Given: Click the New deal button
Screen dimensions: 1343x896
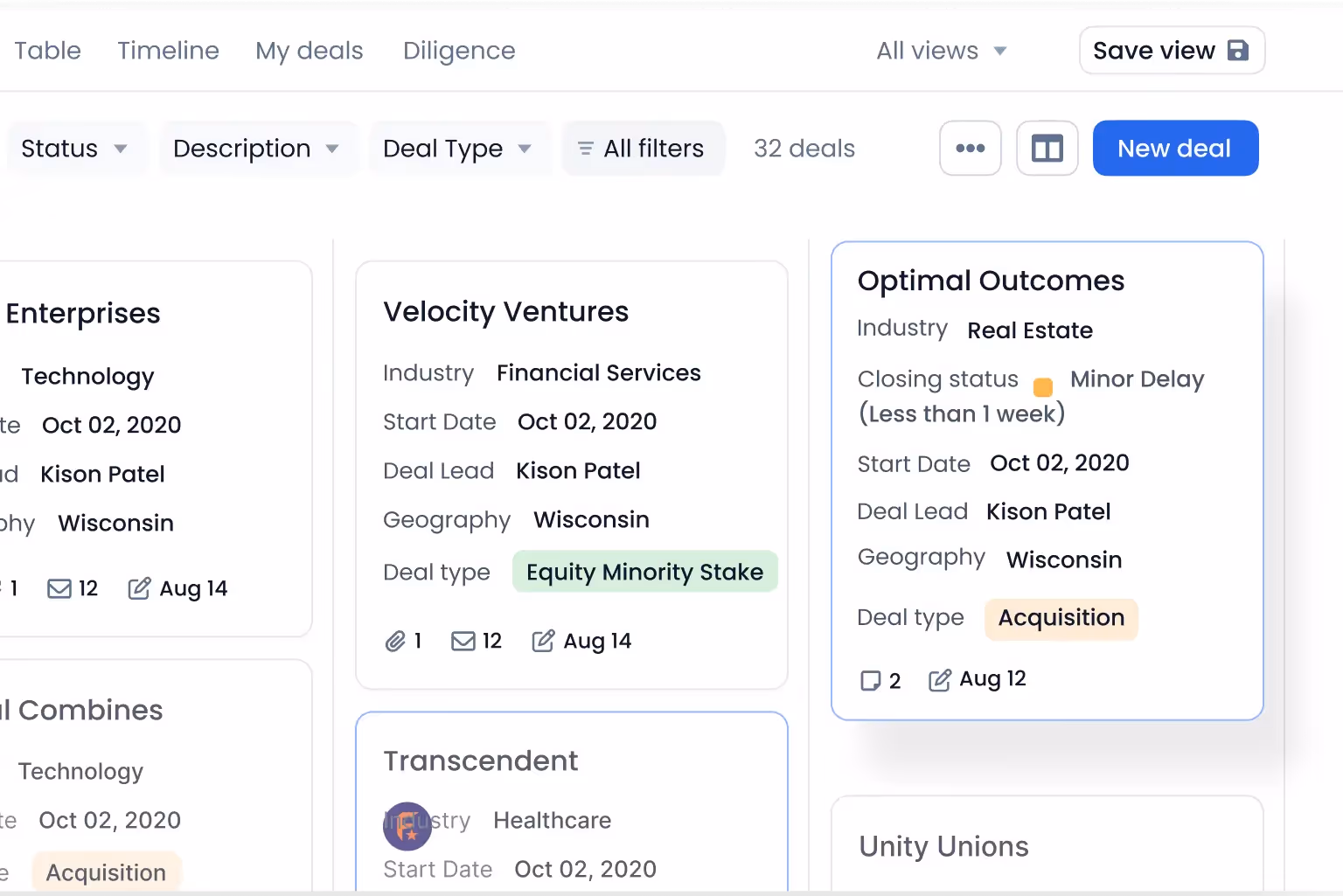Looking at the screenshot, I should point(1175,148).
